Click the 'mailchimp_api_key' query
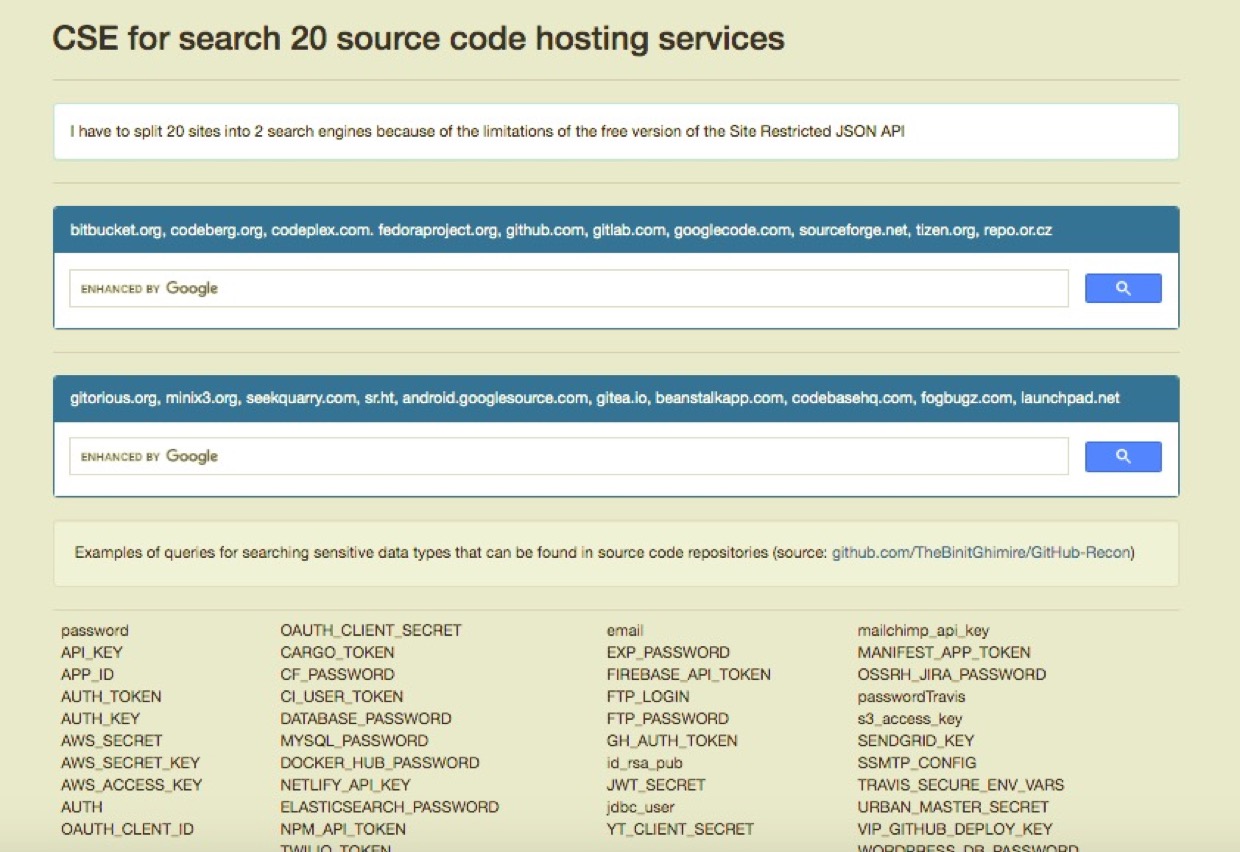 pos(923,630)
